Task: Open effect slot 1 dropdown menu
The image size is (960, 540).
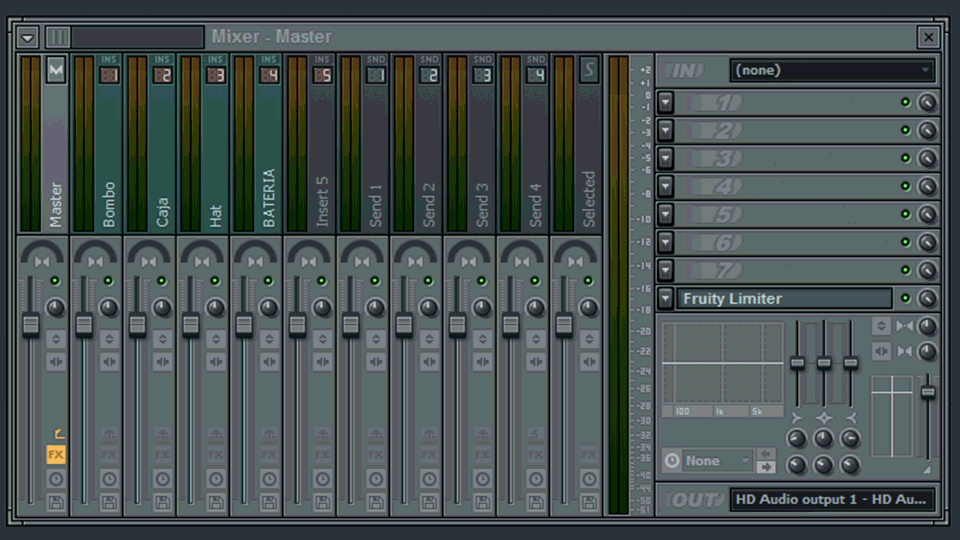Action: pyautogui.click(x=666, y=102)
